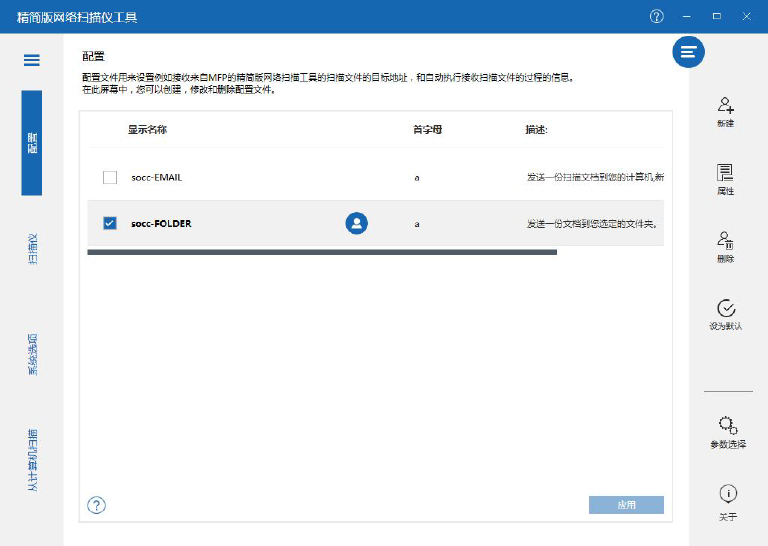Viewport: 768px width, 546px height.
Task: Switch to the 配置 sidebar tab
Action: [x=32, y=143]
